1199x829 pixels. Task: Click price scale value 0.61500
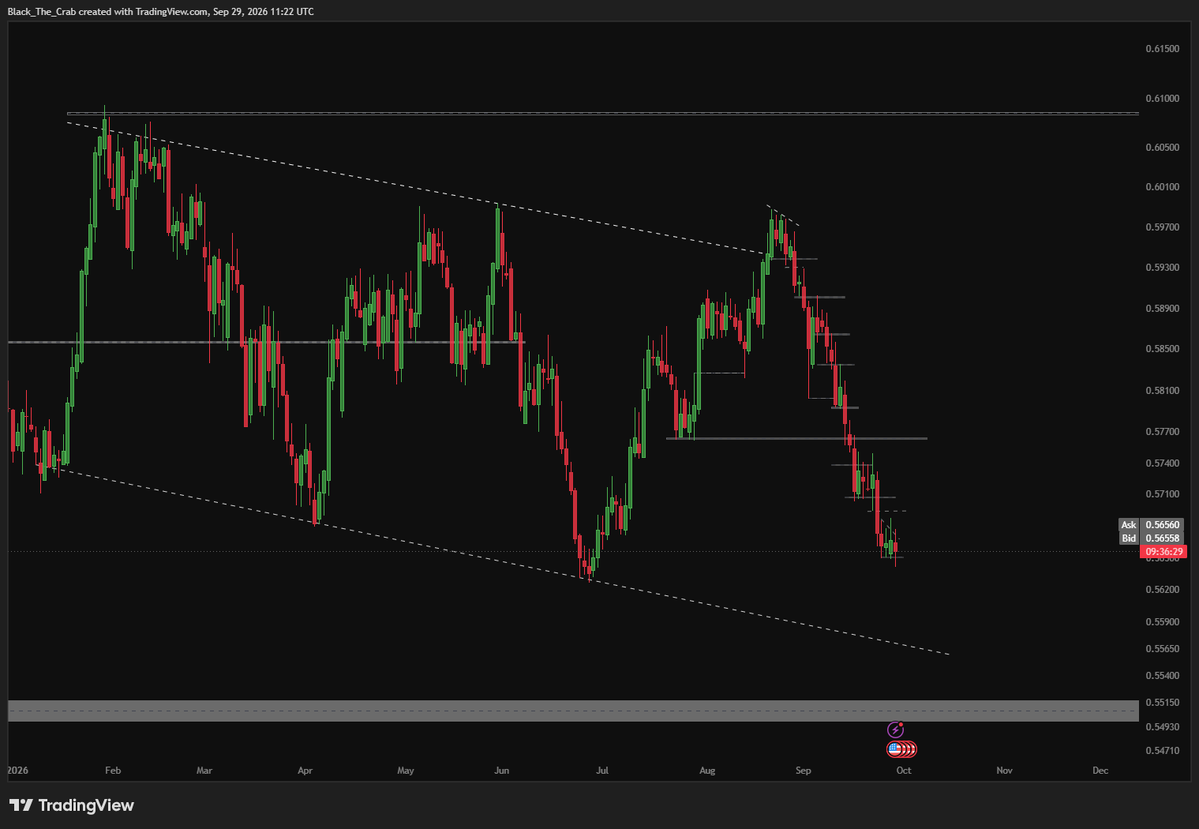coord(1162,48)
